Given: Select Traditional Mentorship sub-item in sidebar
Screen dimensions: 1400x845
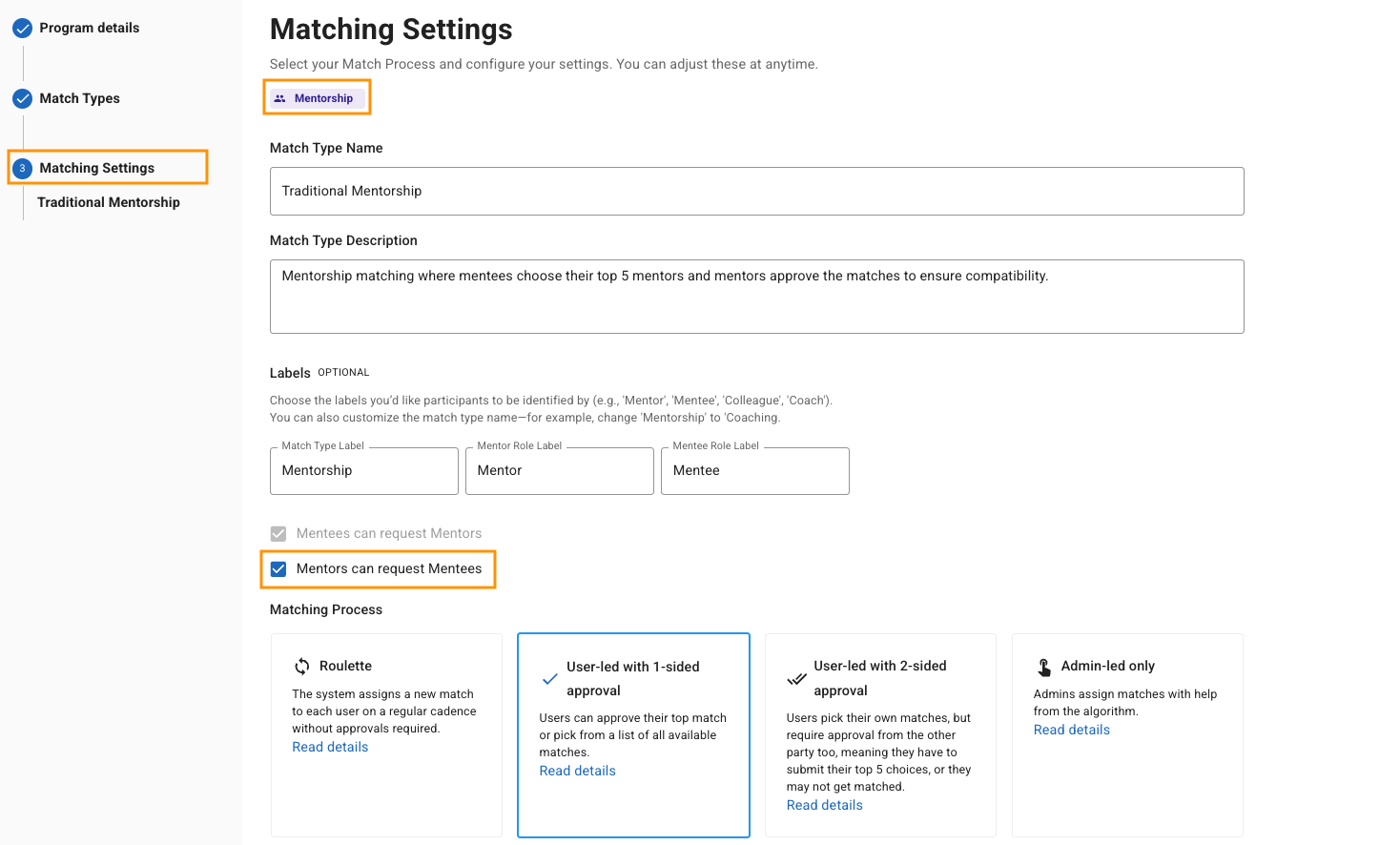Looking at the screenshot, I should [x=108, y=202].
